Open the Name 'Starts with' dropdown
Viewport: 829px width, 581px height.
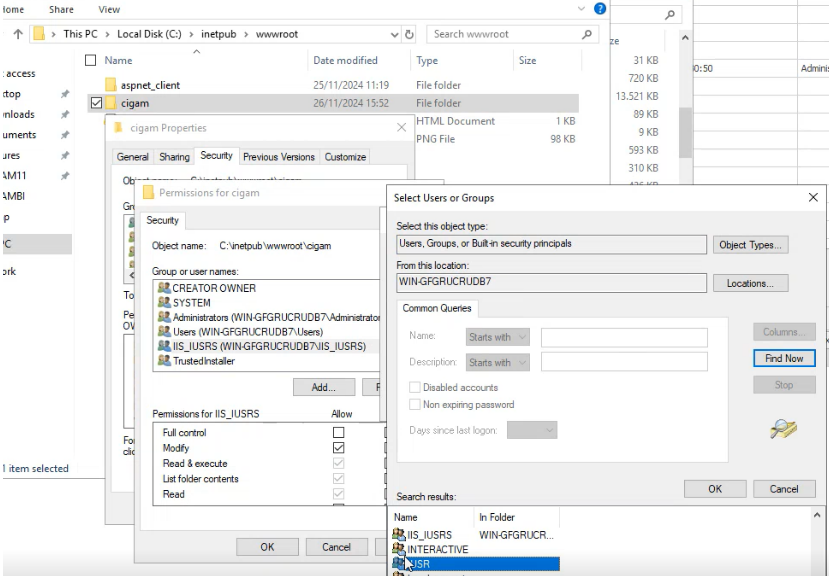click(498, 337)
